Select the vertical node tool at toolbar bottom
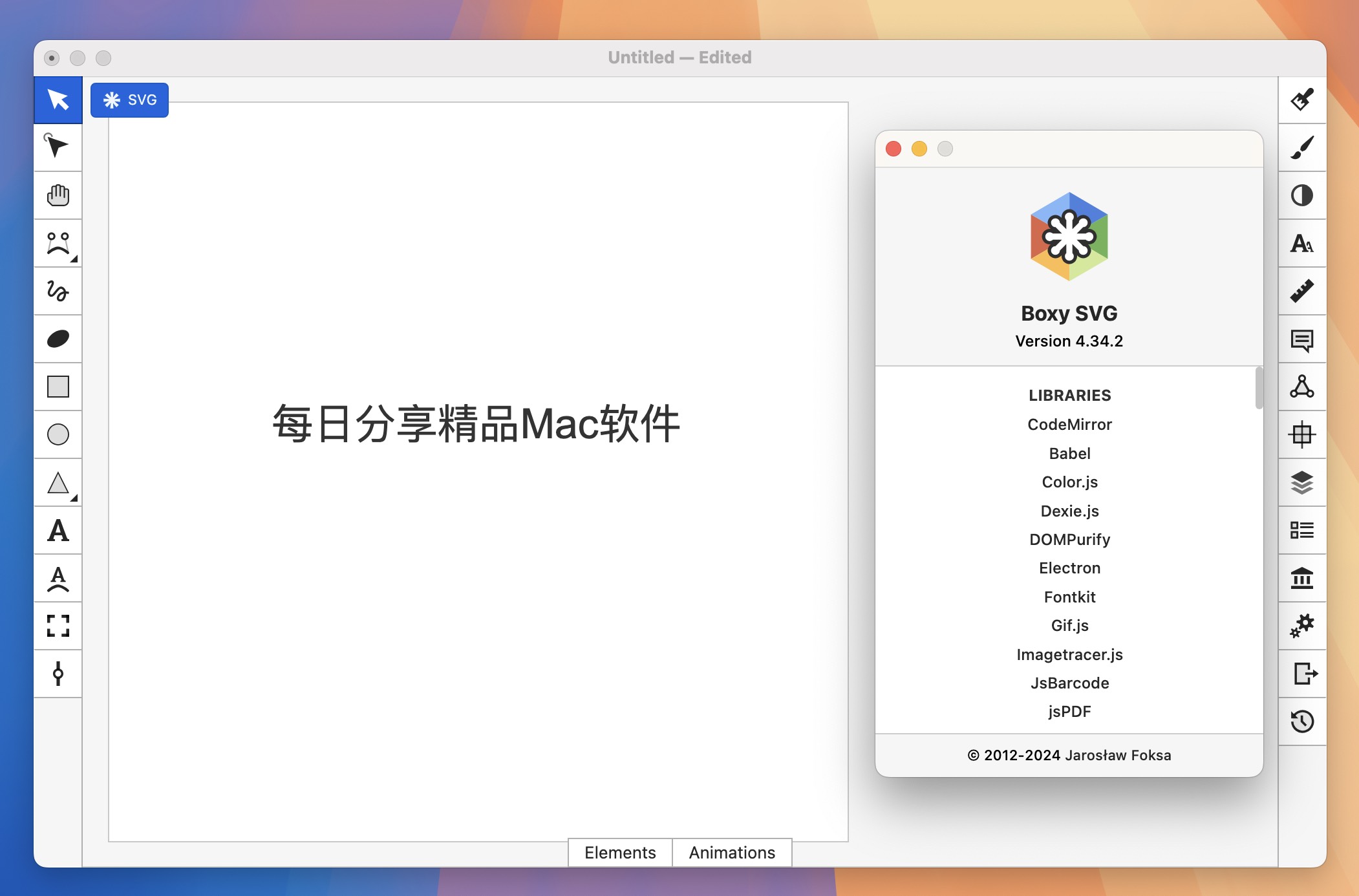1359x896 pixels. click(x=58, y=674)
